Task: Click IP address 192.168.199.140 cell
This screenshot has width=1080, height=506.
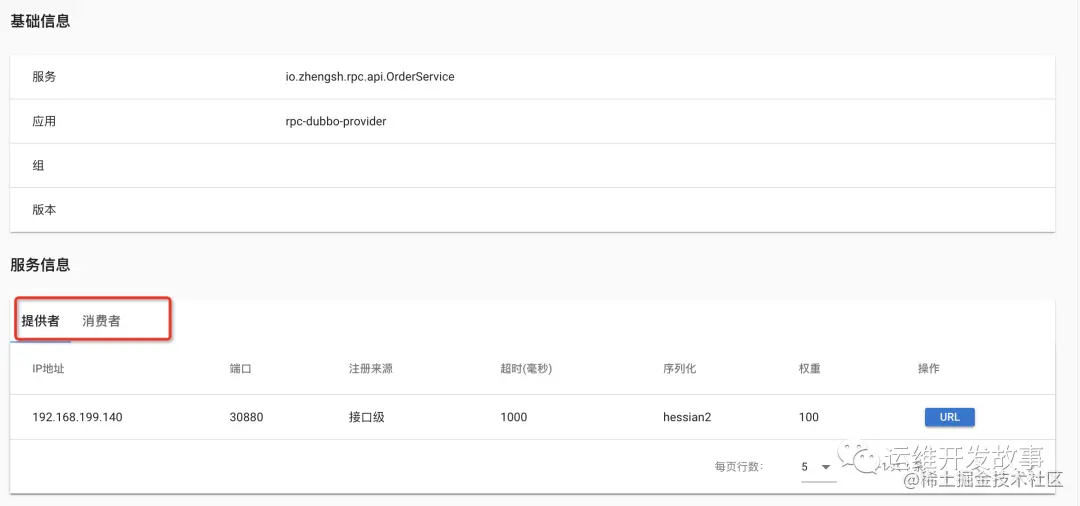Action: [77, 417]
